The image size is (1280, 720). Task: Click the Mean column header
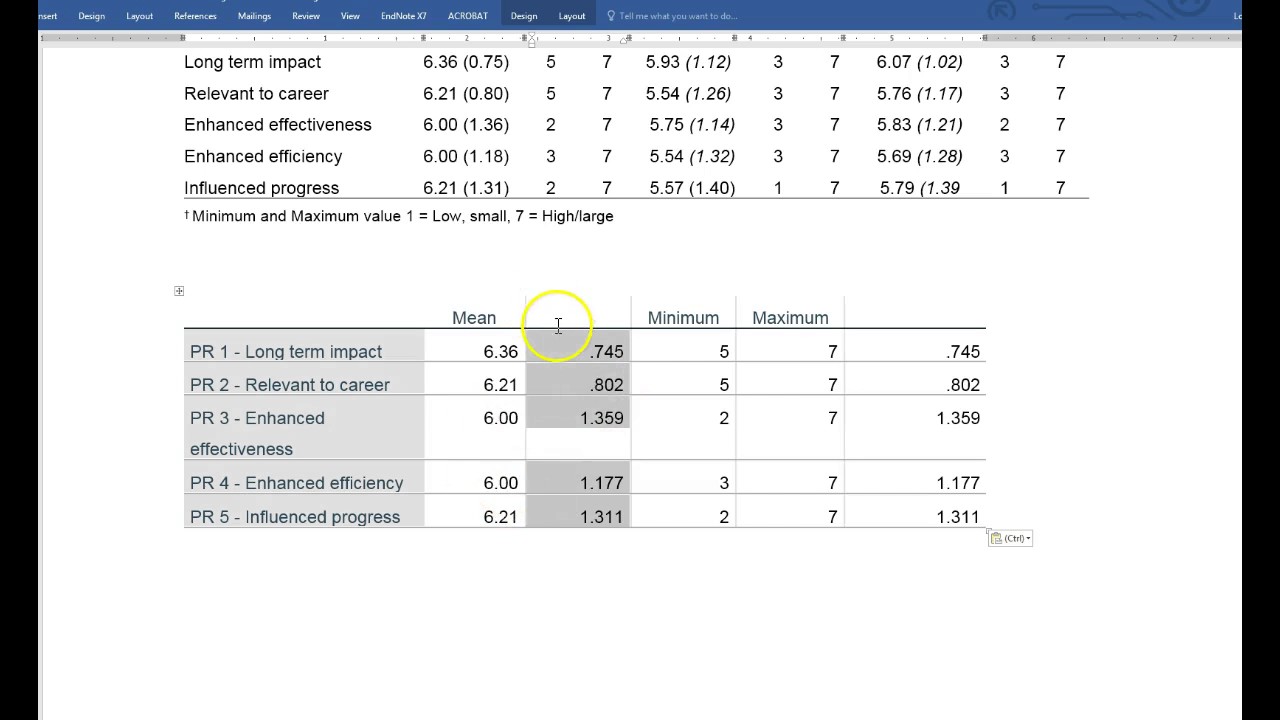pyautogui.click(x=474, y=318)
